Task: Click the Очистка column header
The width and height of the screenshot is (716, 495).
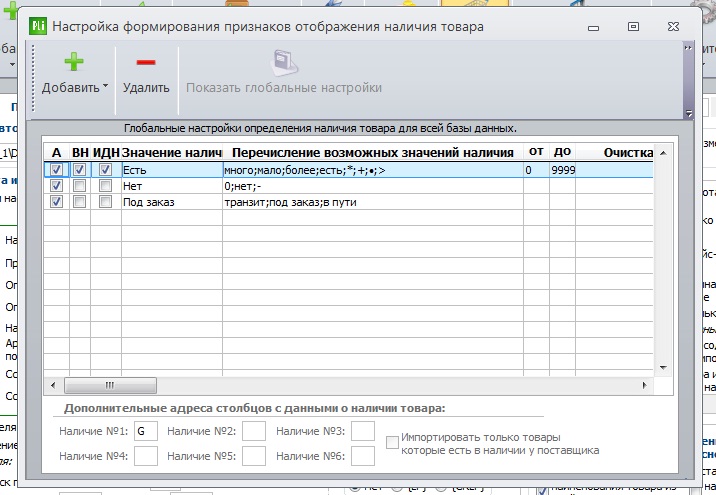Action: point(615,152)
